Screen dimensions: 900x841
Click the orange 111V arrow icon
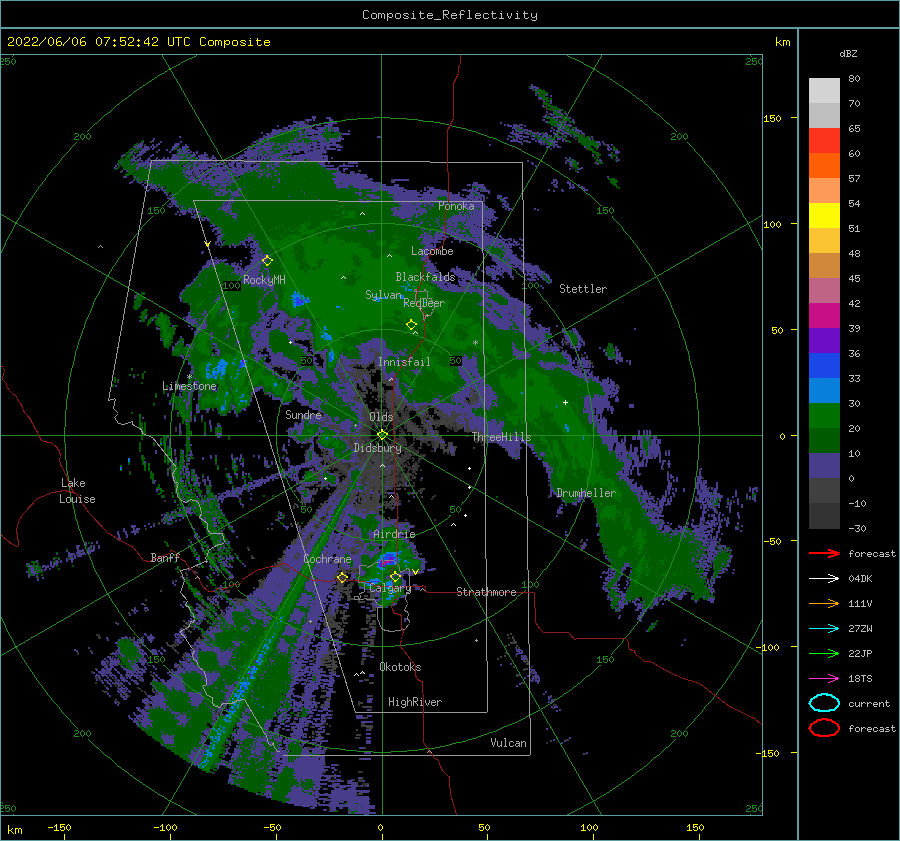(x=824, y=603)
